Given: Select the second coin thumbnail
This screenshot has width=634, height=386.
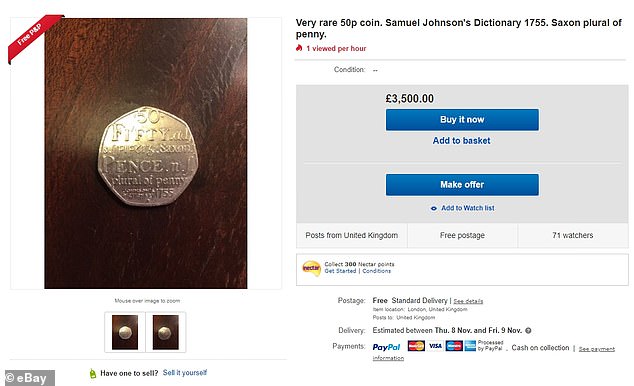Looking at the screenshot, I should pos(165,332).
